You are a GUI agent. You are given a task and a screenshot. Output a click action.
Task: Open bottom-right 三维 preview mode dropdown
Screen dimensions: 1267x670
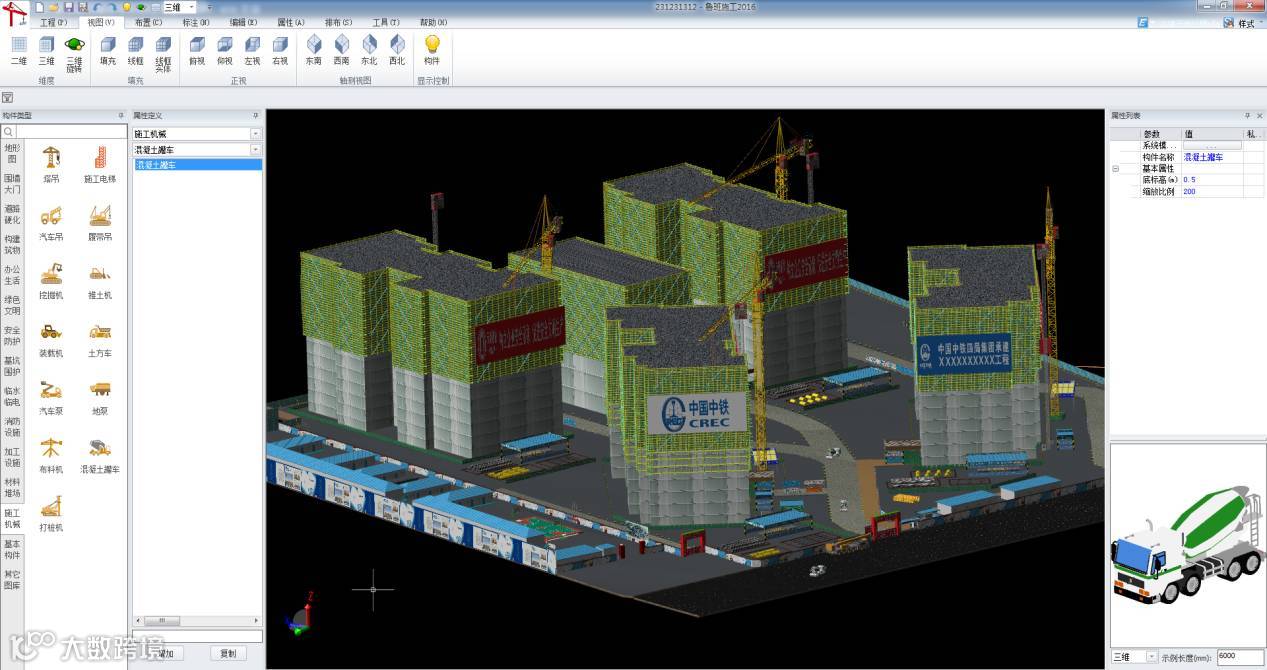tap(1152, 657)
